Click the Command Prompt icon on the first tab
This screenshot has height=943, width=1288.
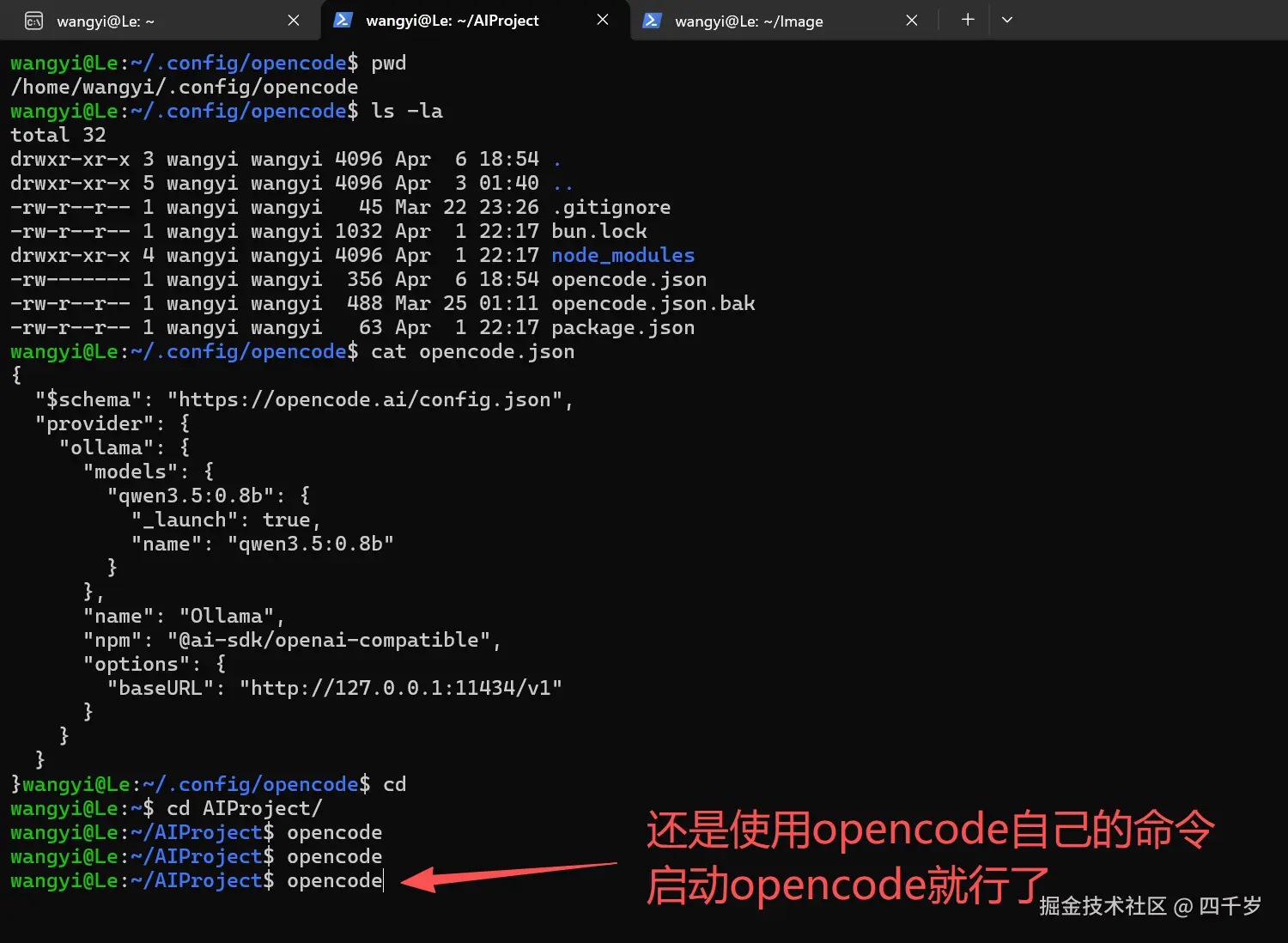point(32,20)
